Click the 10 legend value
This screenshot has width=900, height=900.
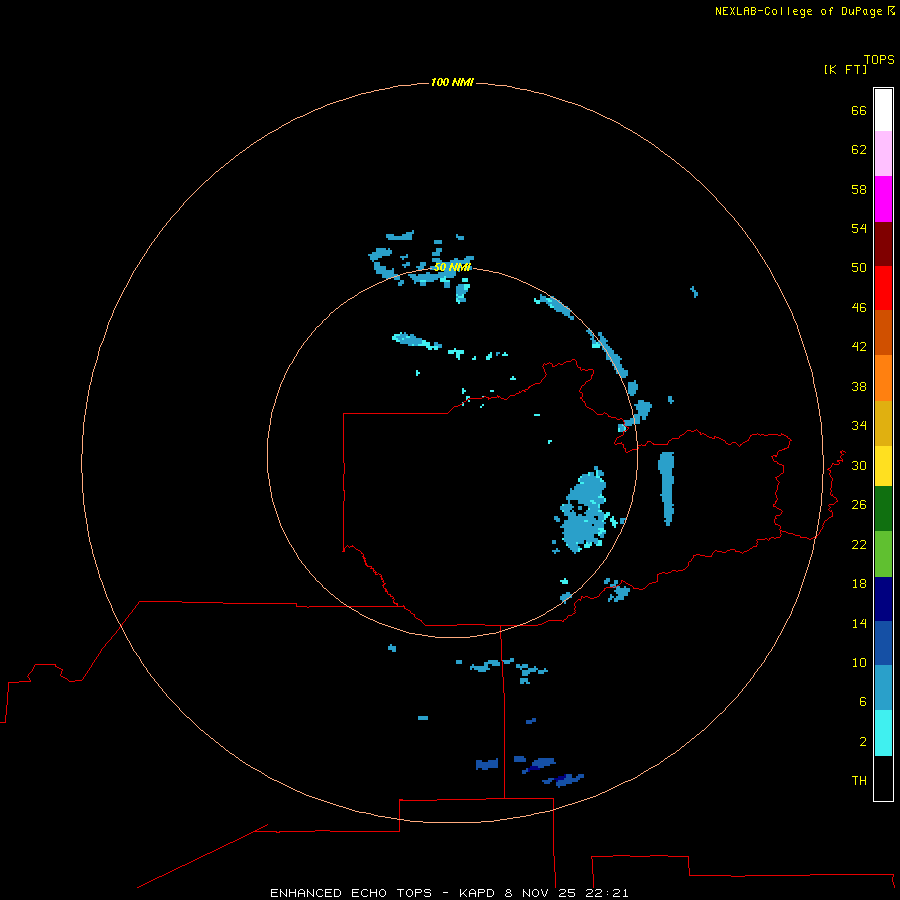click(859, 662)
